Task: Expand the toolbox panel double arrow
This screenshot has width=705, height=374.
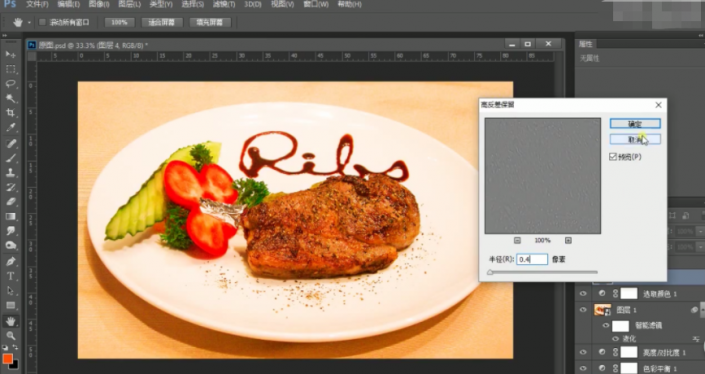Action: click(x=4, y=36)
